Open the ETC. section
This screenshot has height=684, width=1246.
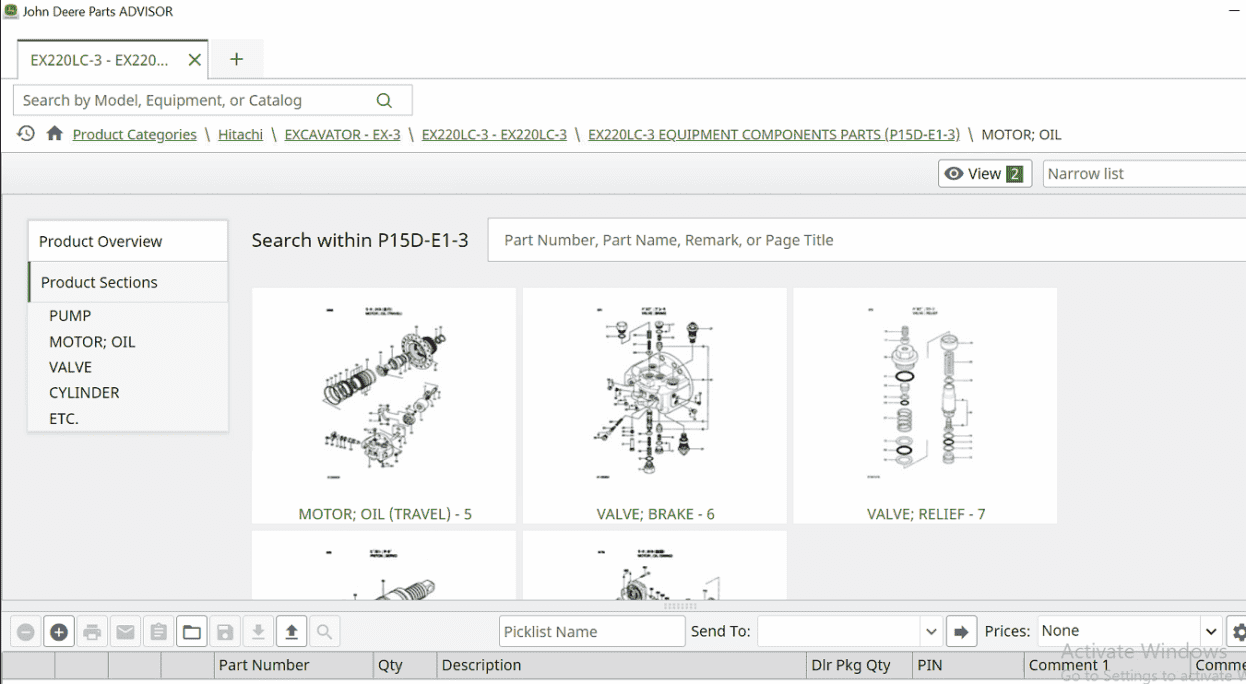pyautogui.click(x=64, y=419)
